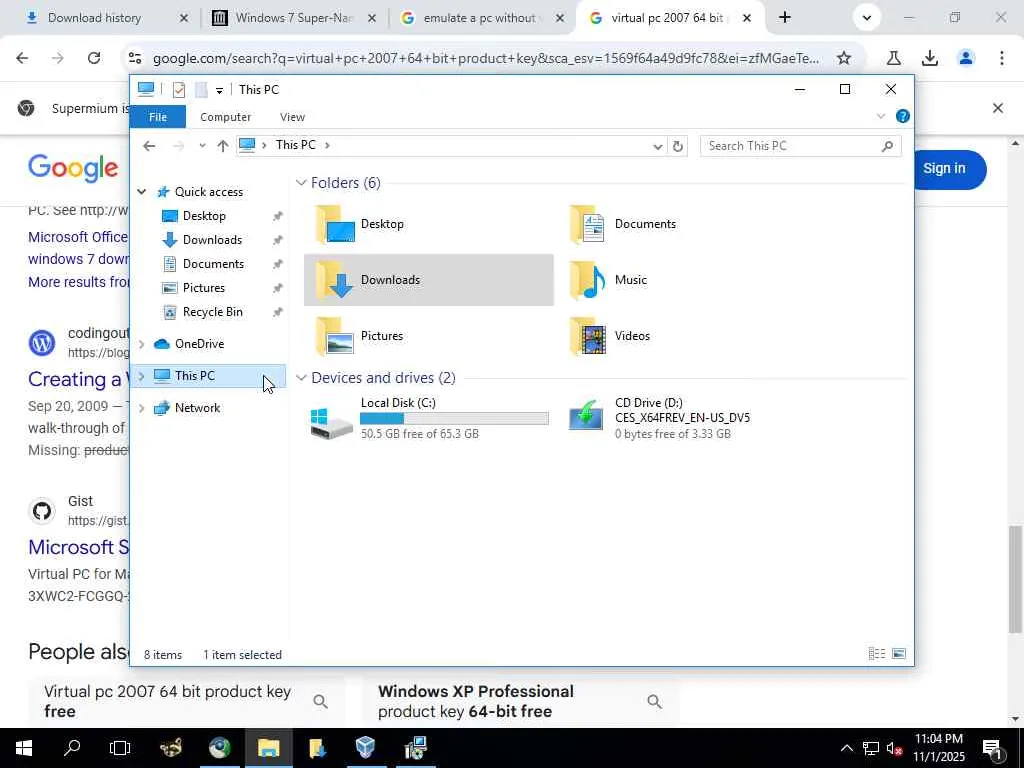Open taskbar search
1024x768 pixels.
[x=72, y=748]
